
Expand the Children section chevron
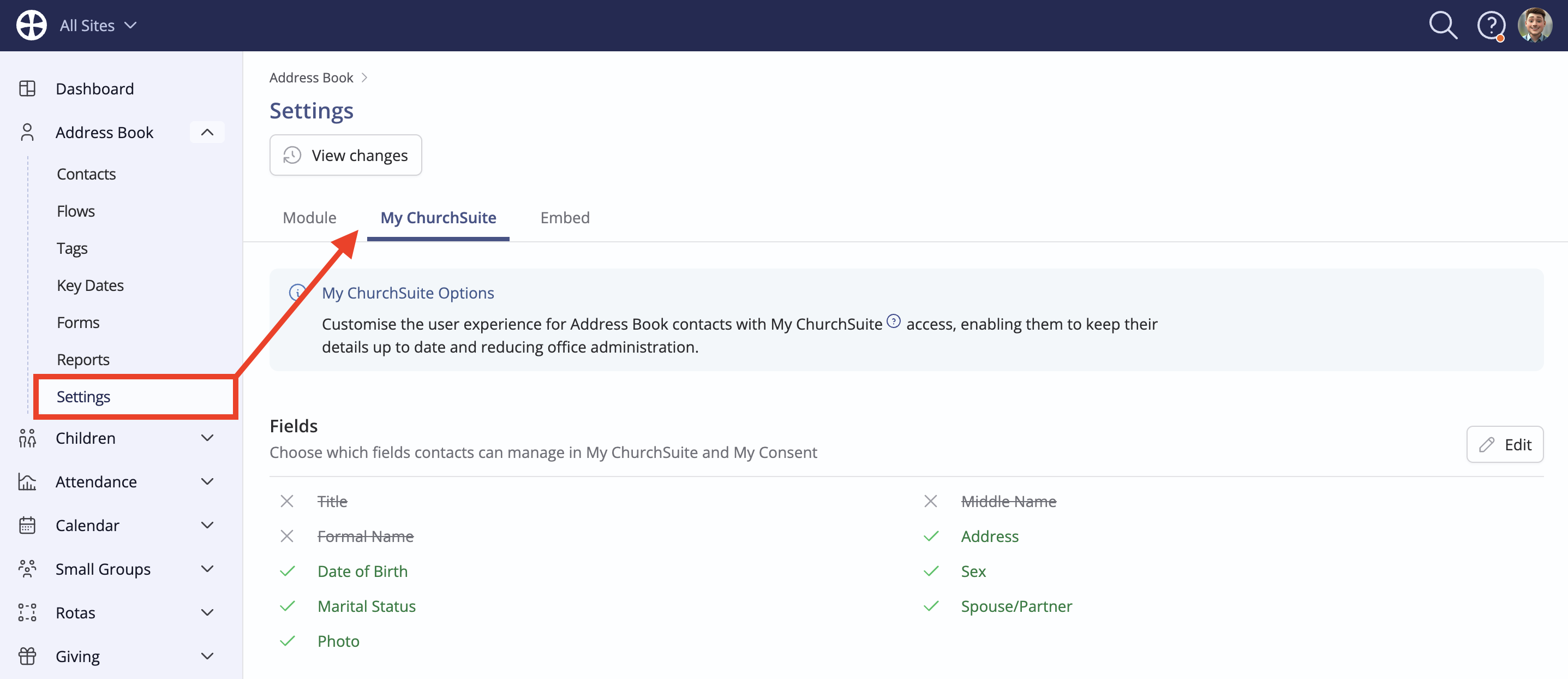[x=207, y=438]
